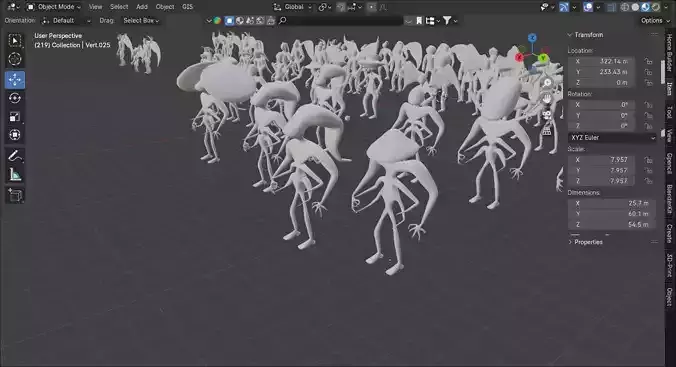Viewport: 676px width, 367px height.
Task: Select the Scale tool
Action: pyautogui.click(x=15, y=117)
